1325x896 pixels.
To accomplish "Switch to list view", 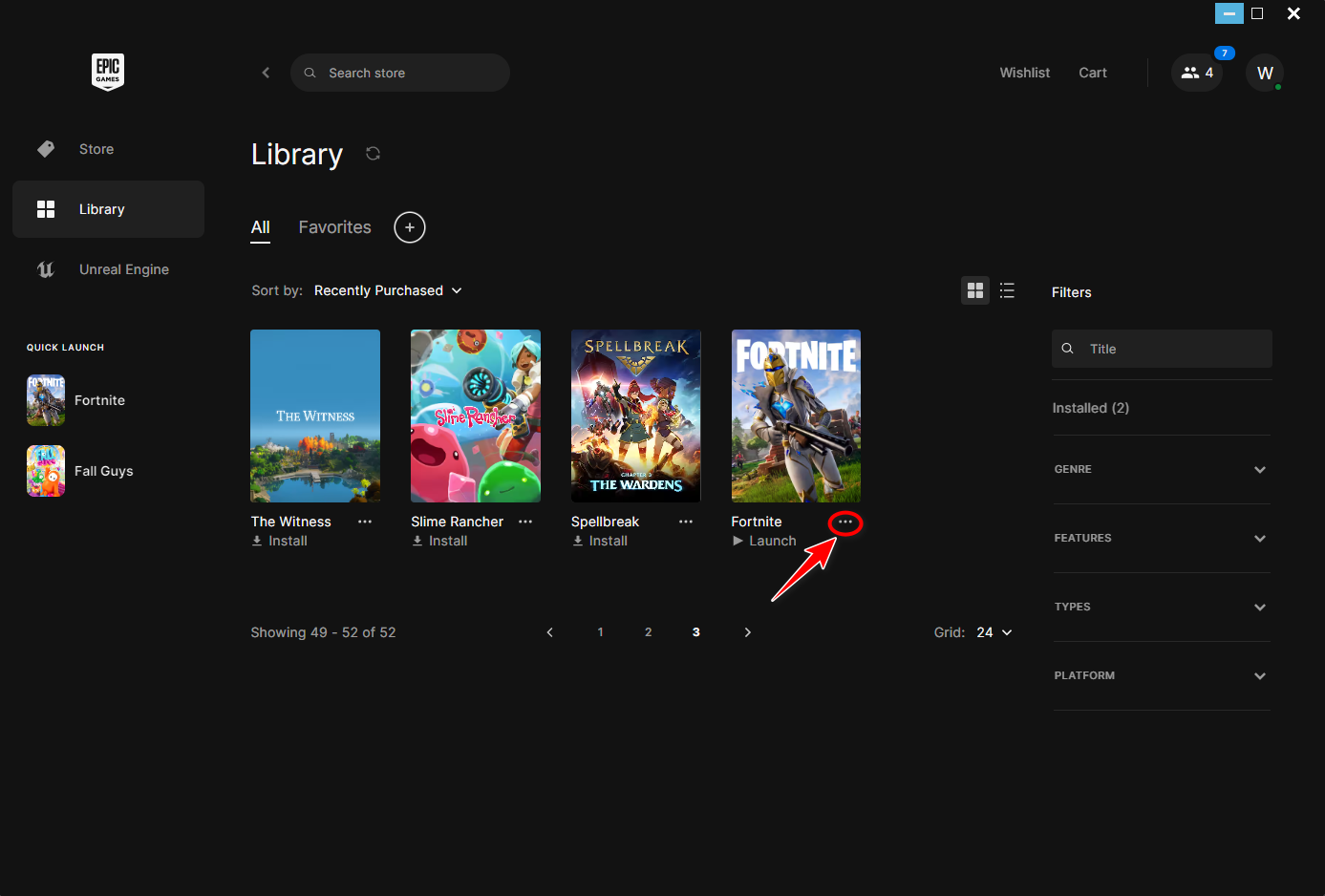I will tap(1007, 290).
